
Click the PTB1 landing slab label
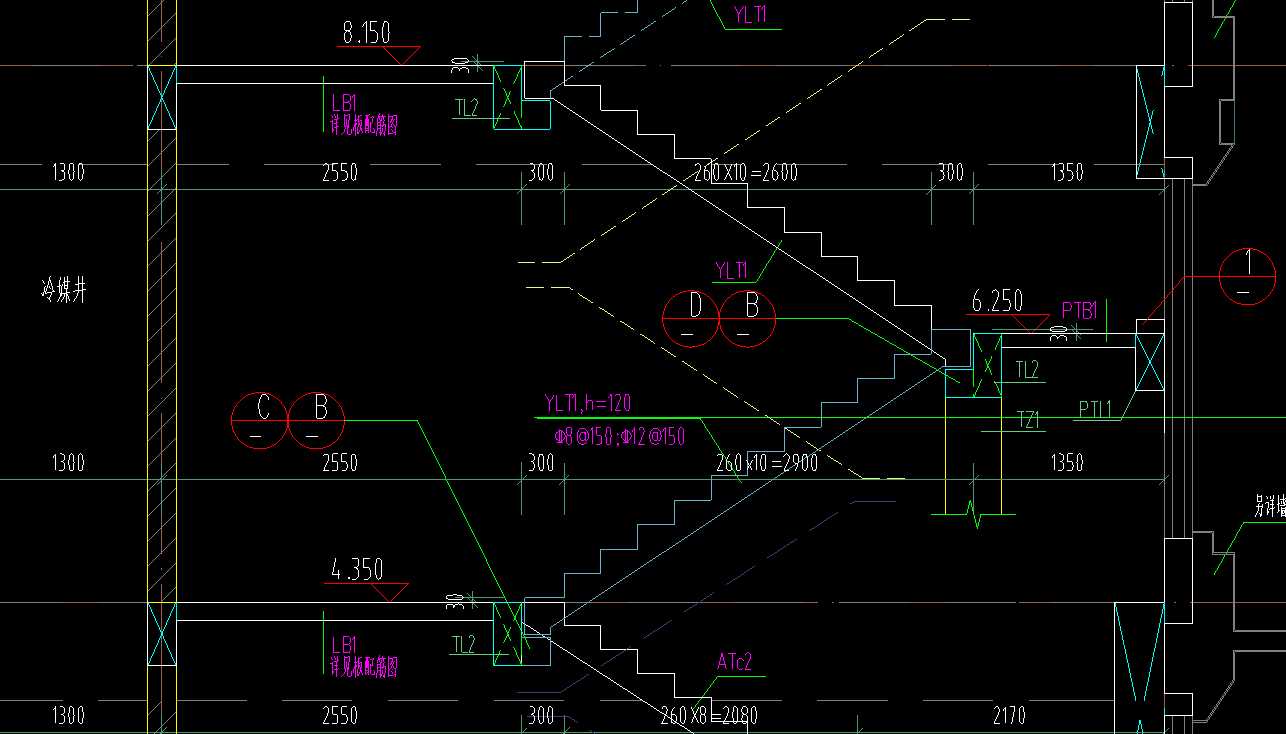coord(1079,311)
